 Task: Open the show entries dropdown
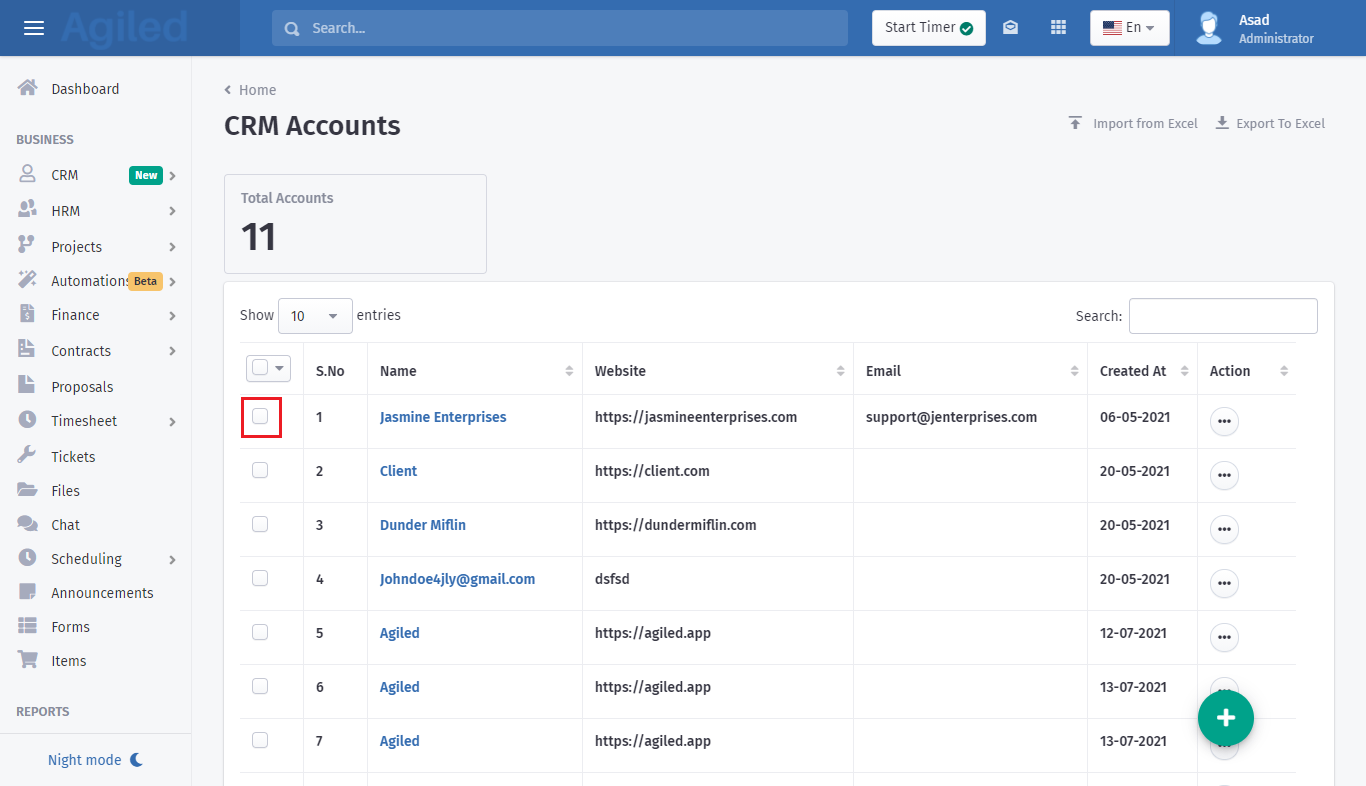(315, 316)
